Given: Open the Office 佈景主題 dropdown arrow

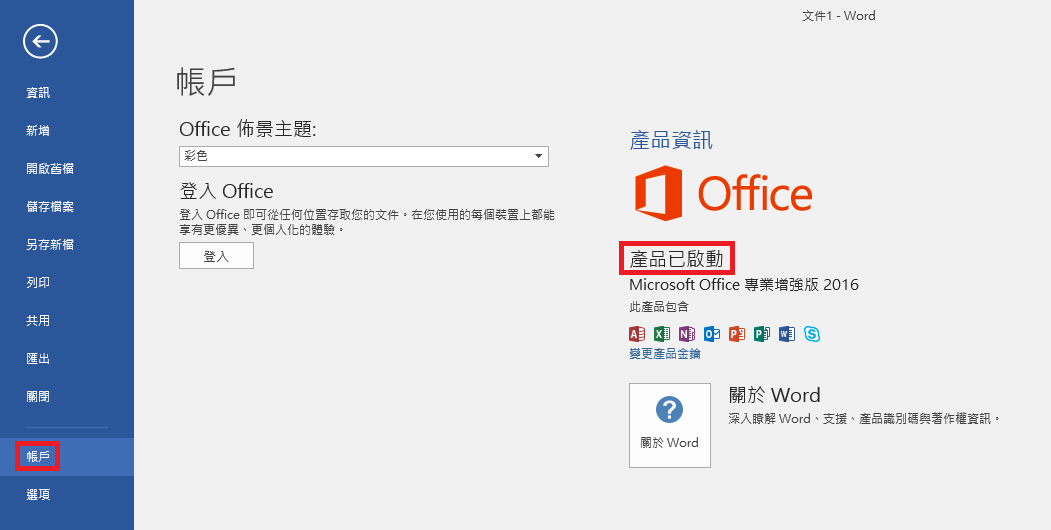Looking at the screenshot, I should coord(538,157).
